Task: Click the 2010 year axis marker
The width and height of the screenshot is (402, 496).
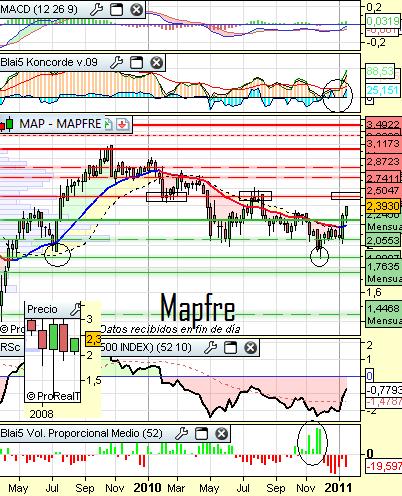Action: pos(147,488)
